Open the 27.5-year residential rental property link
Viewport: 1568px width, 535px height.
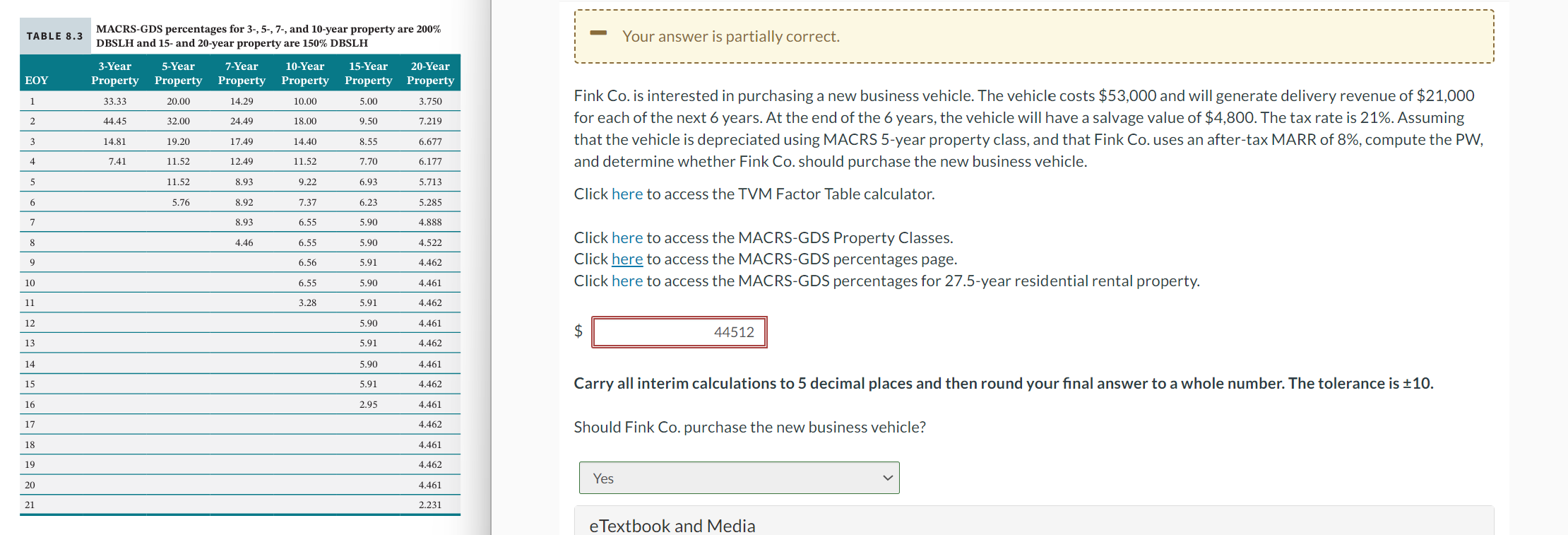(x=627, y=281)
